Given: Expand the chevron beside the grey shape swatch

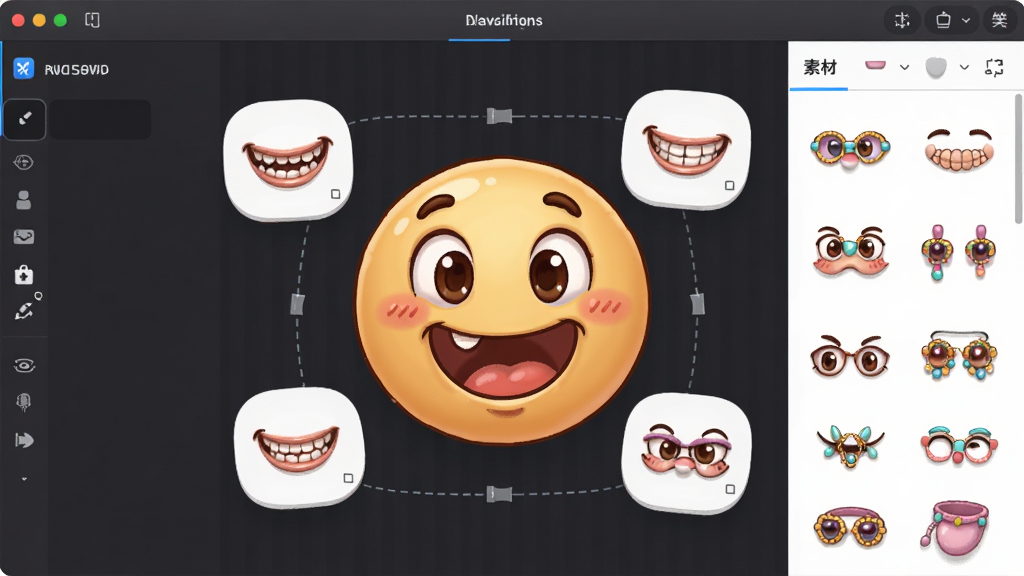Looking at the screenshot, I should (964, 67).
